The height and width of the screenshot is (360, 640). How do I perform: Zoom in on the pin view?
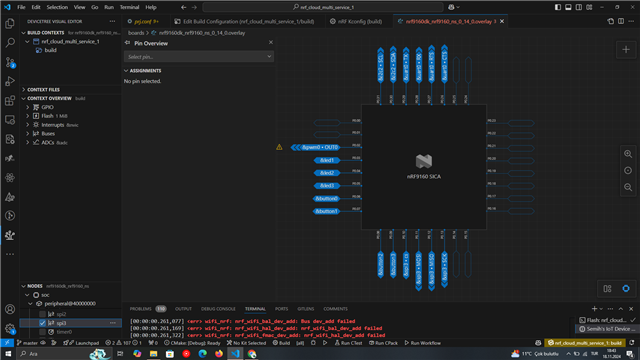click(x=628, y=154)
